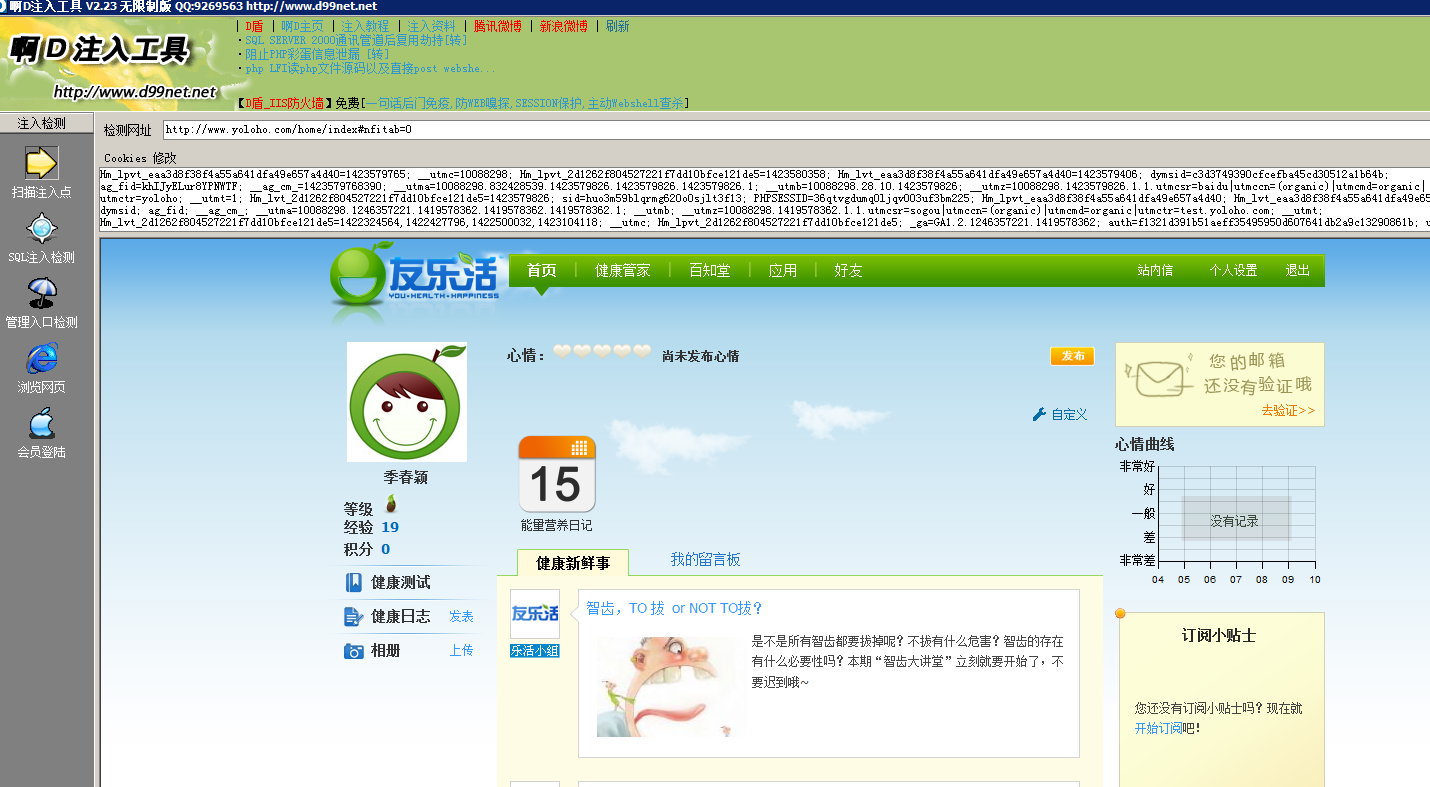The image size is (1430, 787).
Task: Open the 能量营养日记 calendar icon
Action: [x=556, y=474]
